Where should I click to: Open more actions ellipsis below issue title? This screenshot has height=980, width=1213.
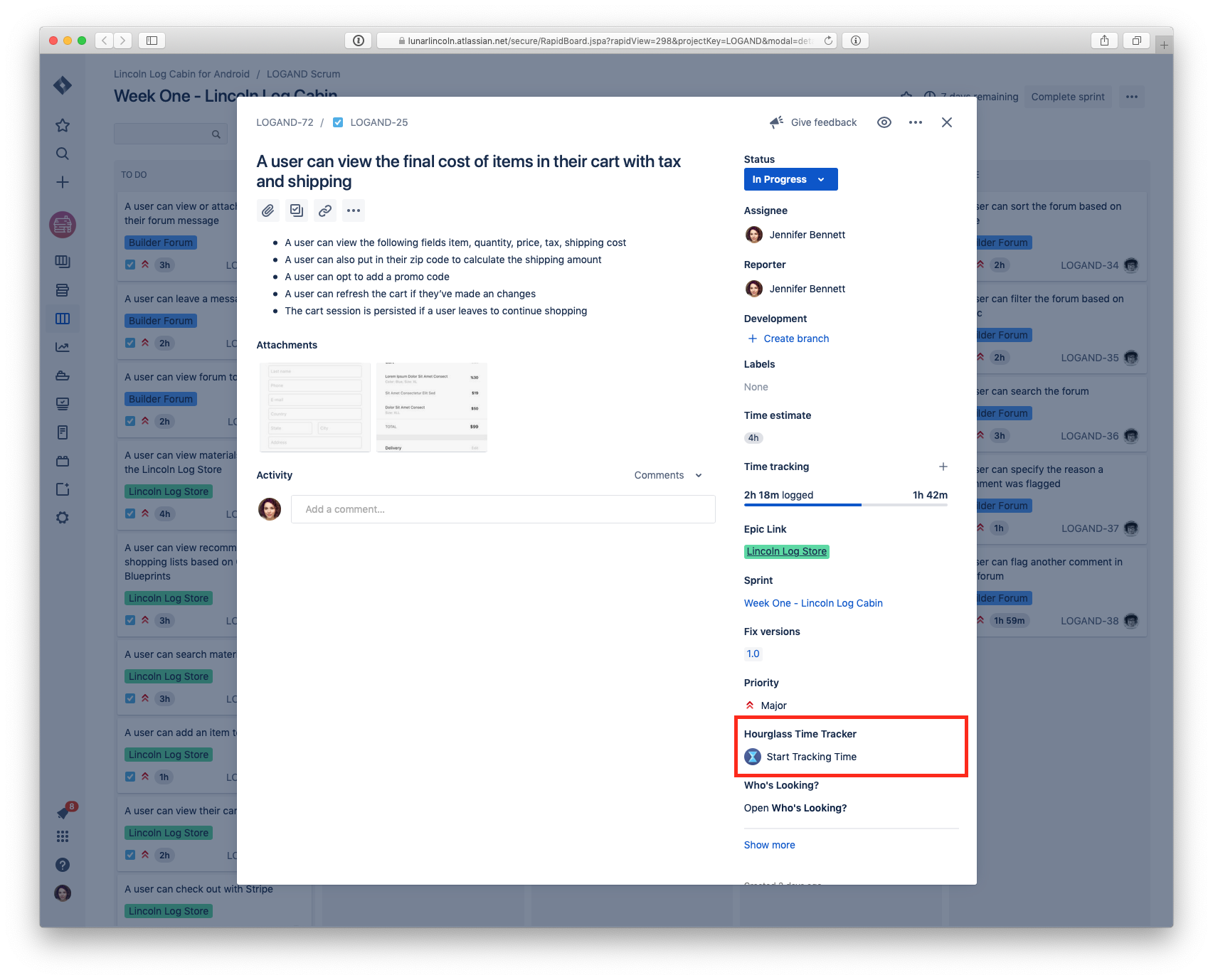tap(354, 211)
